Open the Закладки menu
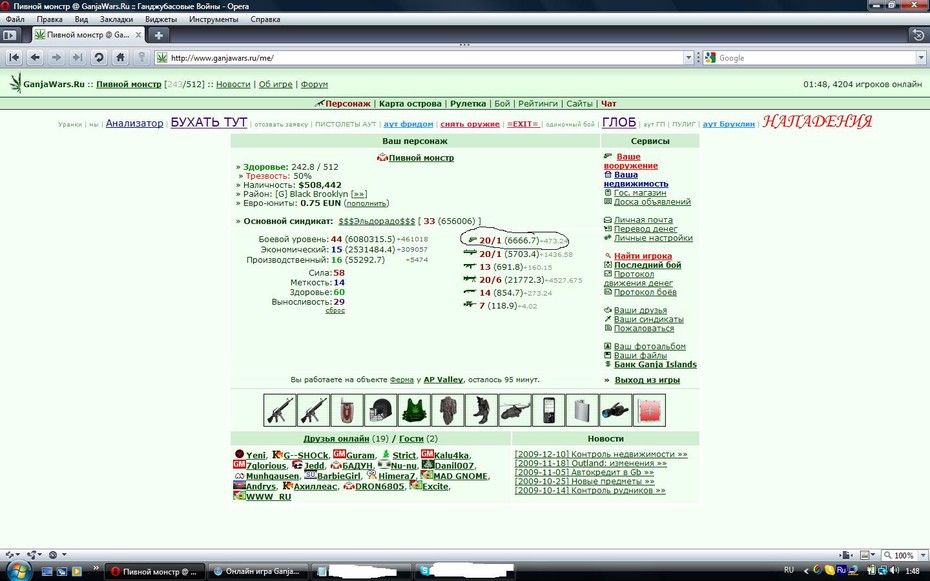 click(116, 19)
